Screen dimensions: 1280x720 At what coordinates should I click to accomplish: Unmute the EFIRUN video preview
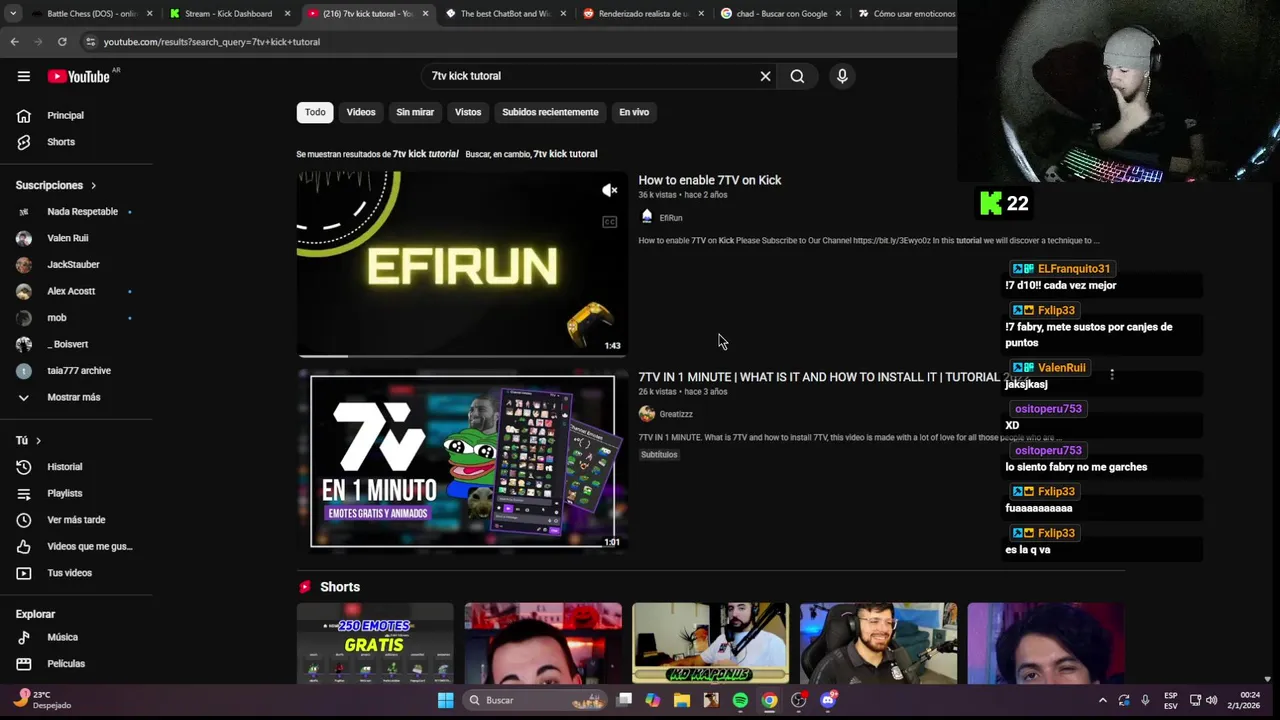(x=610, y=190)
